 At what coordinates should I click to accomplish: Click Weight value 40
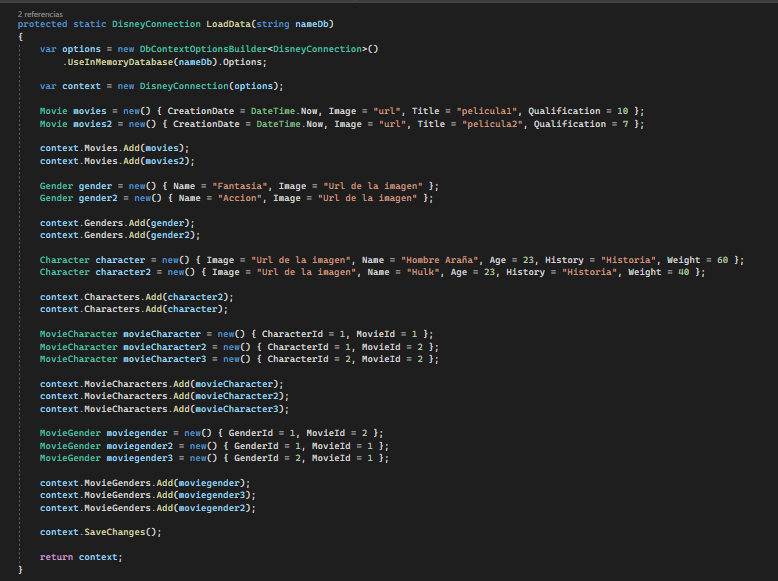[684, 272]
